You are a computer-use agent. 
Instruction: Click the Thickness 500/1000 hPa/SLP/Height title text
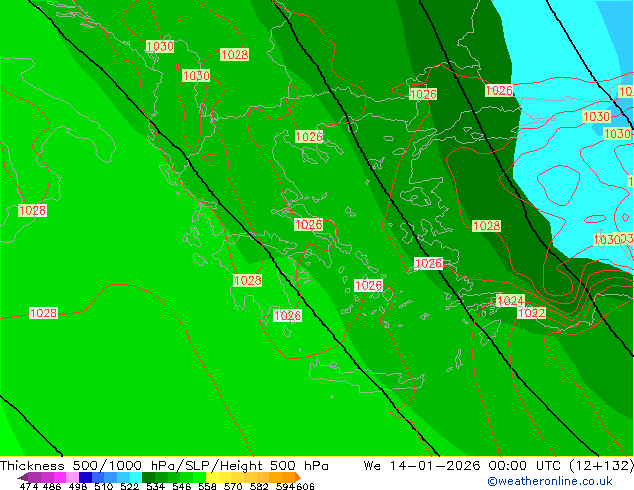[164, 466]
